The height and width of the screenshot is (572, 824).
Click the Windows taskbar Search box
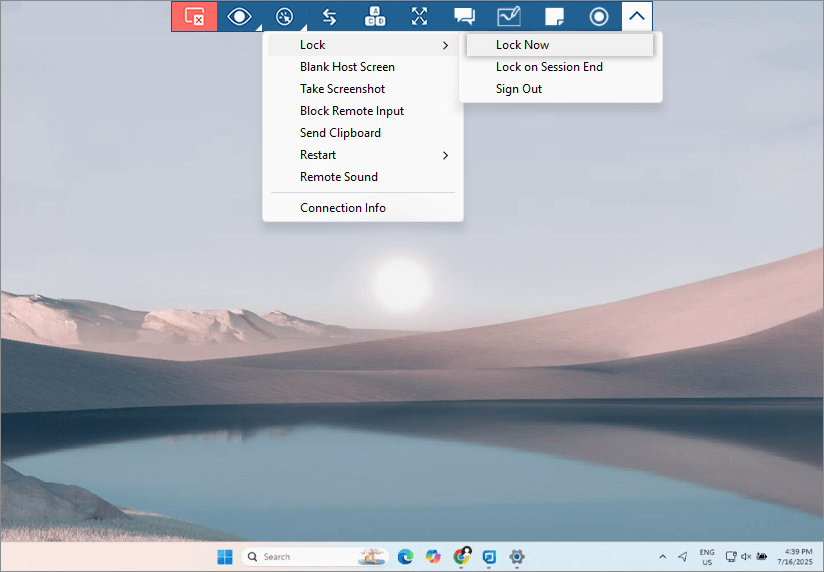300,557
